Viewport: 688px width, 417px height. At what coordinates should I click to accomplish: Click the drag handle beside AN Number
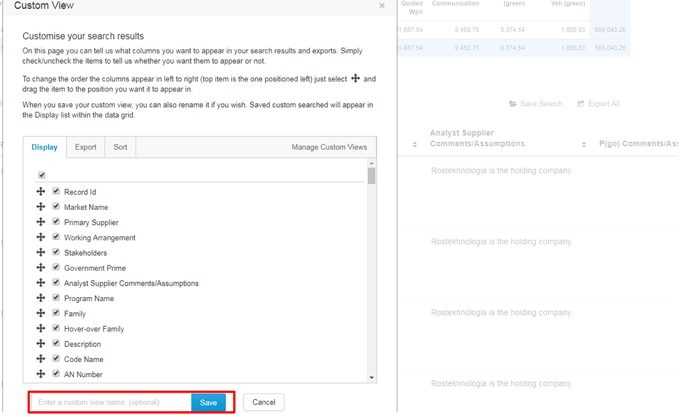[x=41, y=374]
